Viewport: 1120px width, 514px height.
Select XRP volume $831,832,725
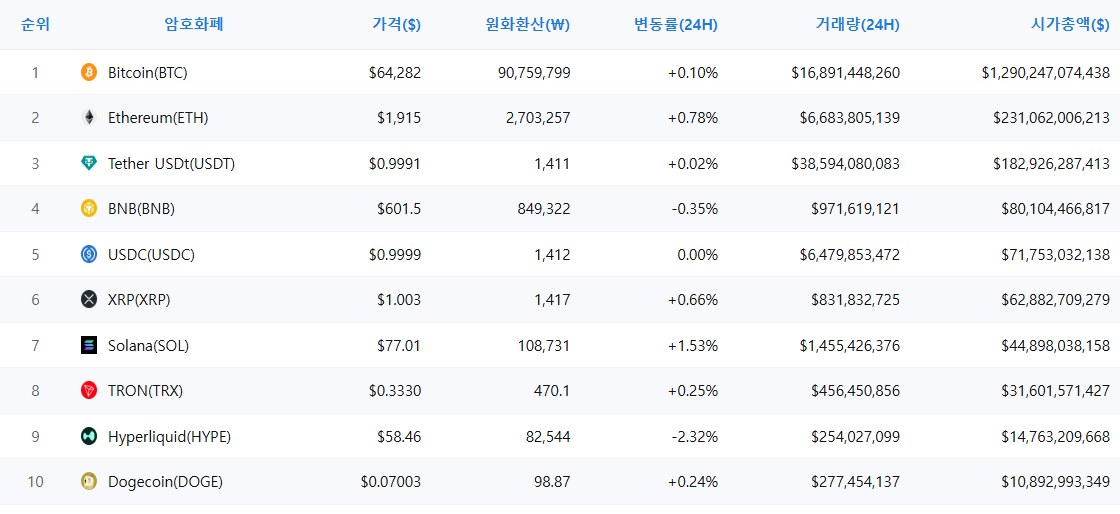[856, 301]
